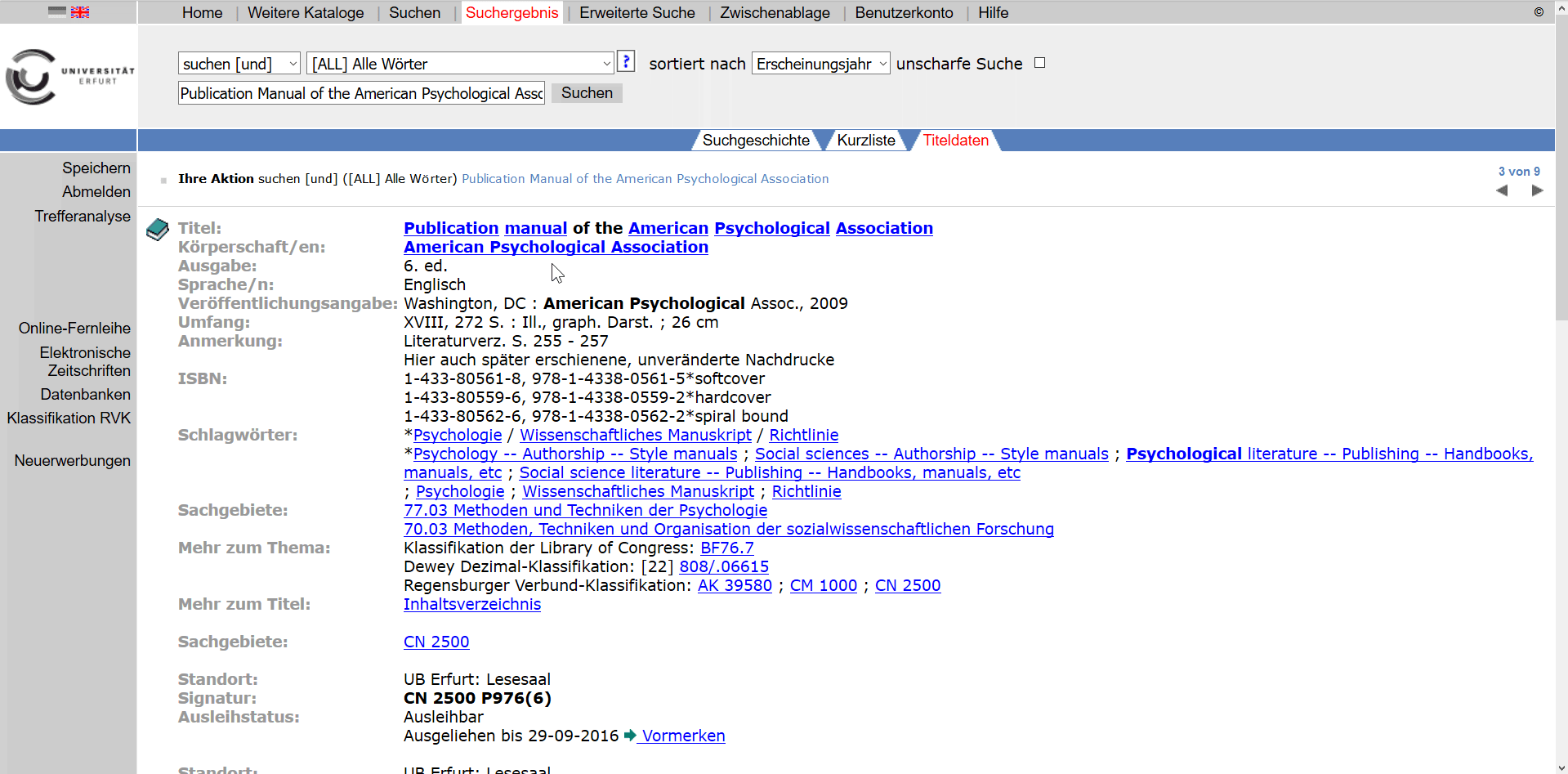Click the copyright symbol in top bar
The image size is (1568, 774).
click(x=1539, y=12)
